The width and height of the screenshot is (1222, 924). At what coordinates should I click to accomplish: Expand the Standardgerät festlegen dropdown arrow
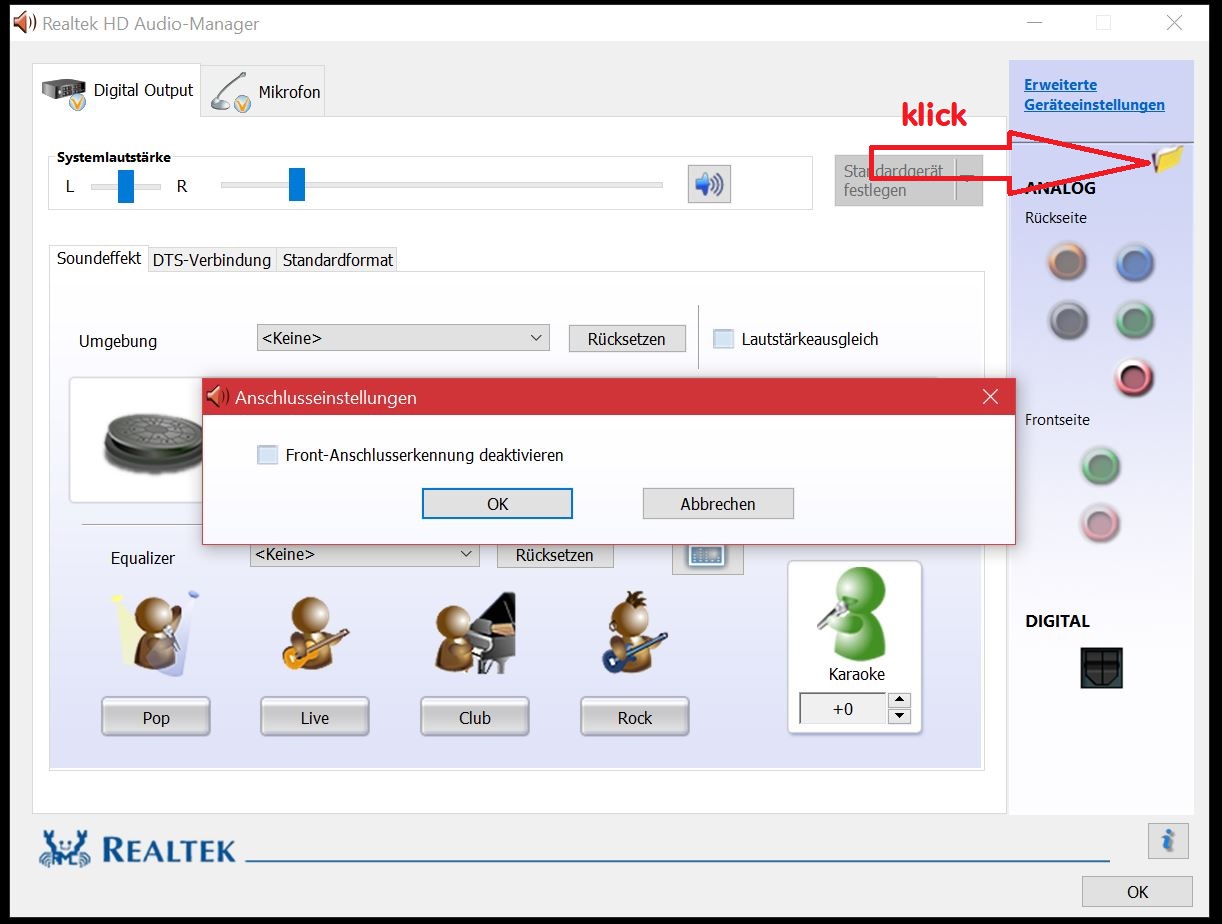968,180
